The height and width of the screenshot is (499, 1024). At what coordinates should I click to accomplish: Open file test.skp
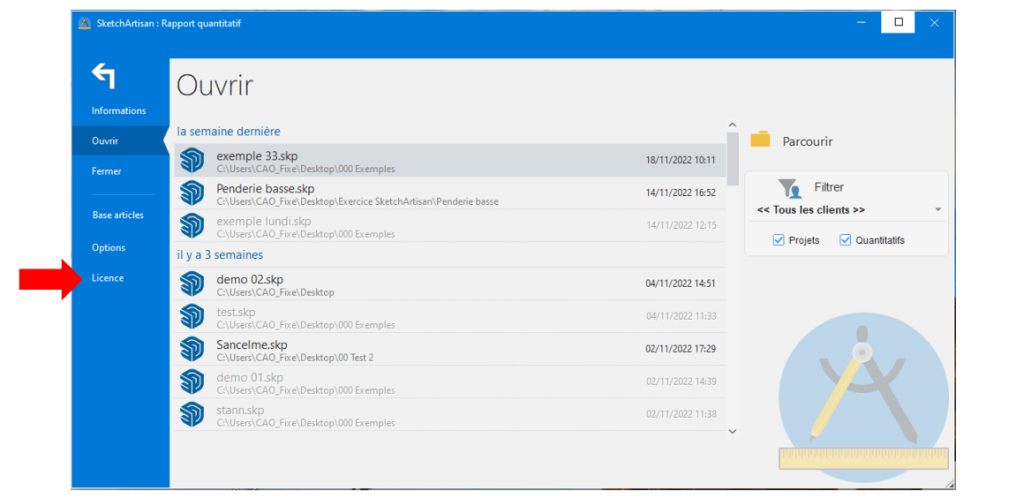click(x=450, y=317)
